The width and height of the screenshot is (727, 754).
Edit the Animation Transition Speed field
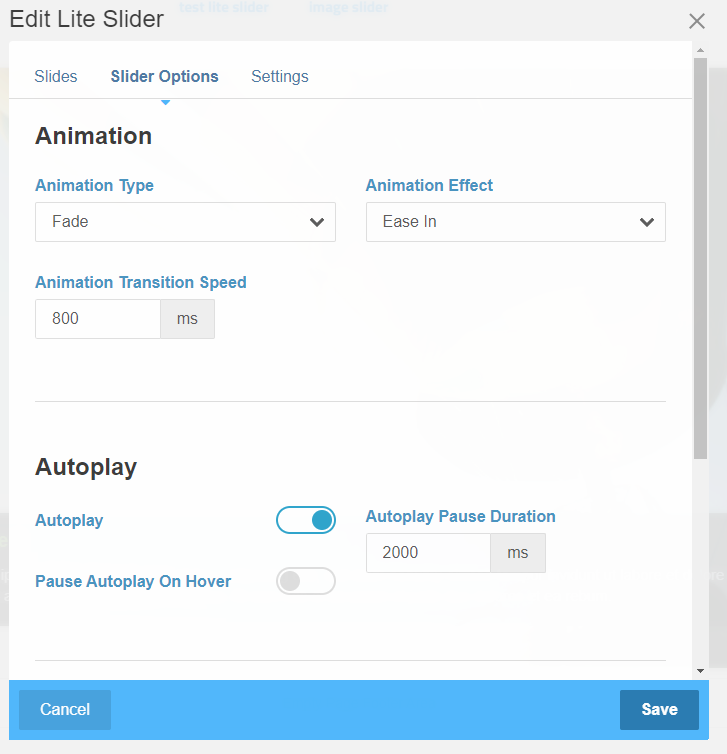(x=98, y=319)
